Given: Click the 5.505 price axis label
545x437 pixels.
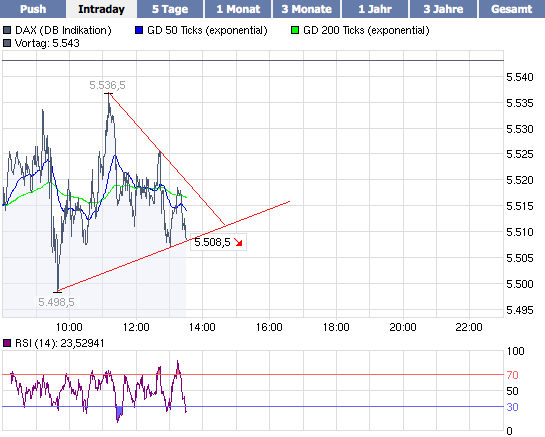Looking at the screenshot, I should point(520,258).
